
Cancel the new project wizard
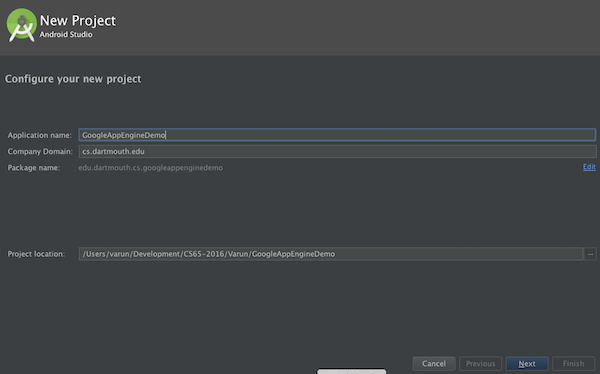pos(434,363)
